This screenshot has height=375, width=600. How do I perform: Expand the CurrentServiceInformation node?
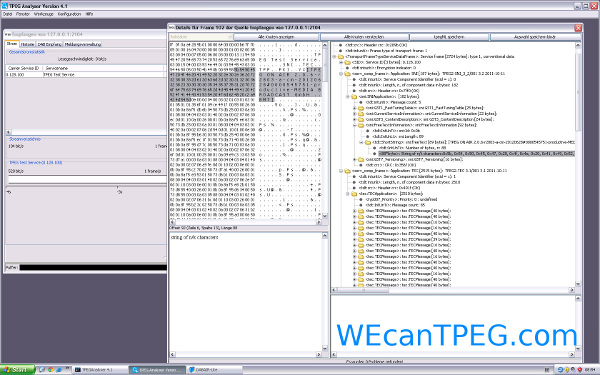click(355, 114)
